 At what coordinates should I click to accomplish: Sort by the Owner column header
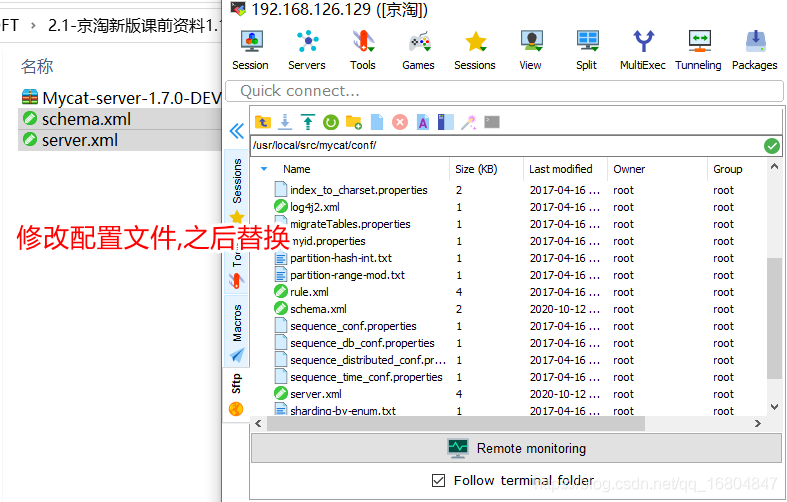(629, 169)
